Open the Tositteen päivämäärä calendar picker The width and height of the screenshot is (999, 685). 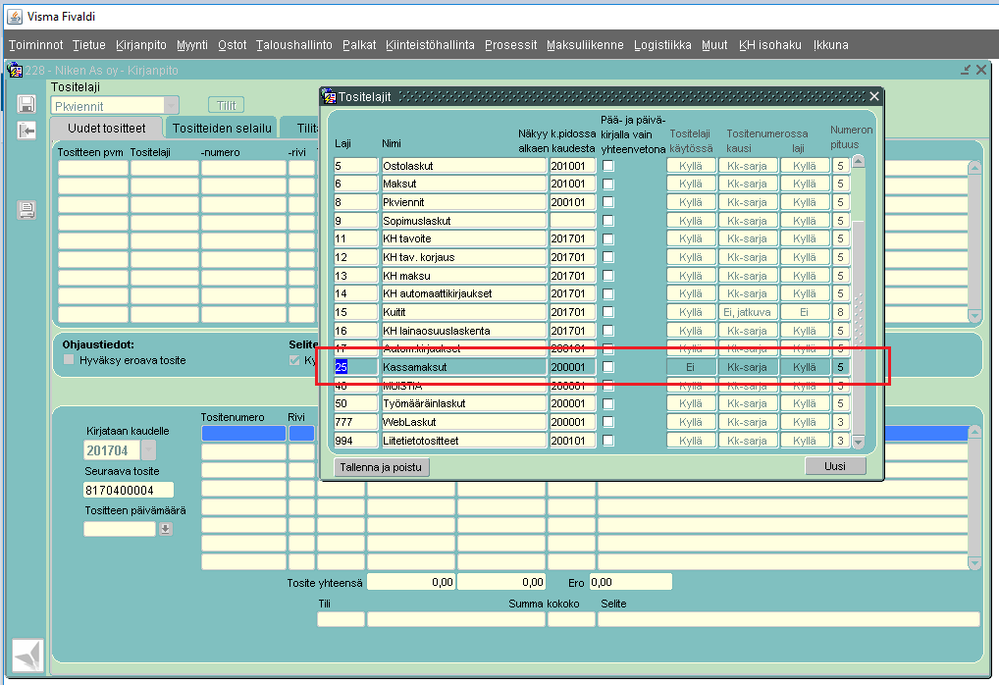[x=166, y=529]
